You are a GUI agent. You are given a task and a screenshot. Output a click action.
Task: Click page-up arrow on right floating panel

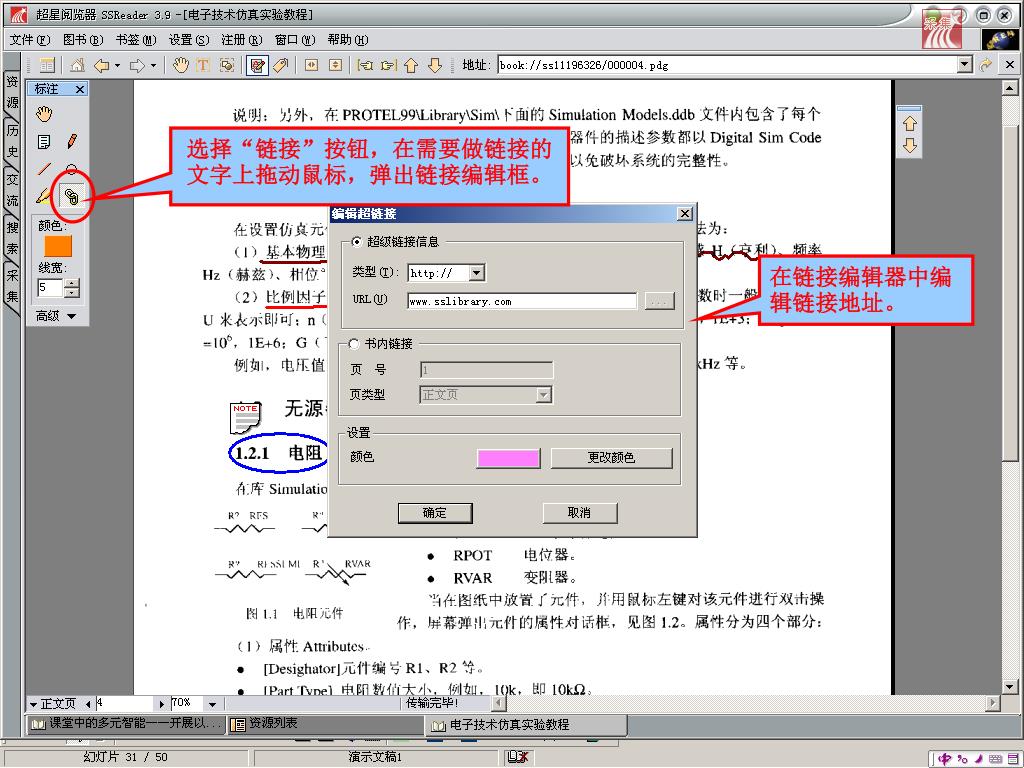tap(909, 123)
